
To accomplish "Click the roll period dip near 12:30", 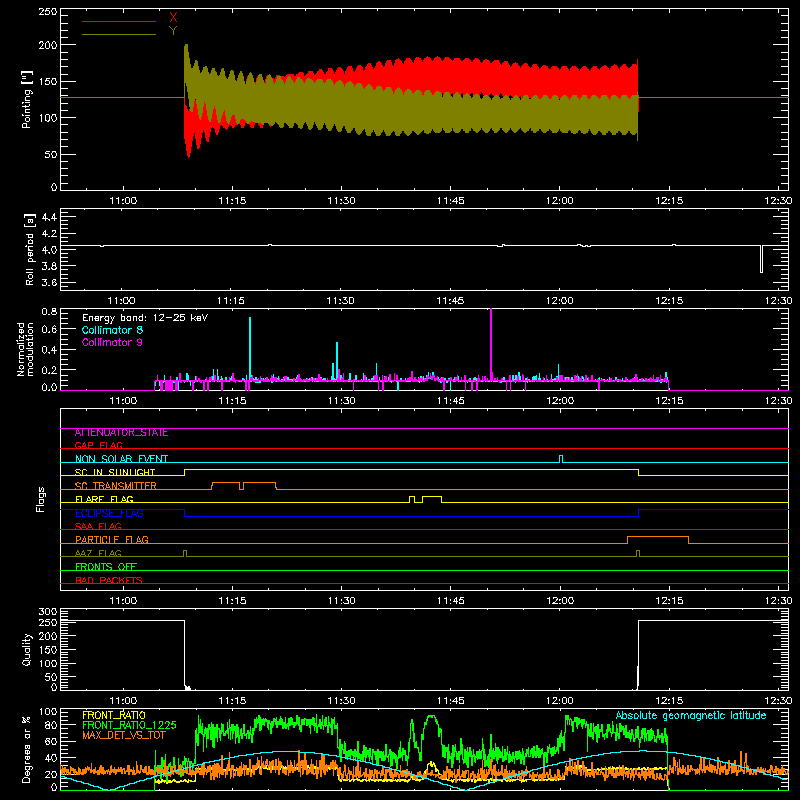I will (761, 259).
